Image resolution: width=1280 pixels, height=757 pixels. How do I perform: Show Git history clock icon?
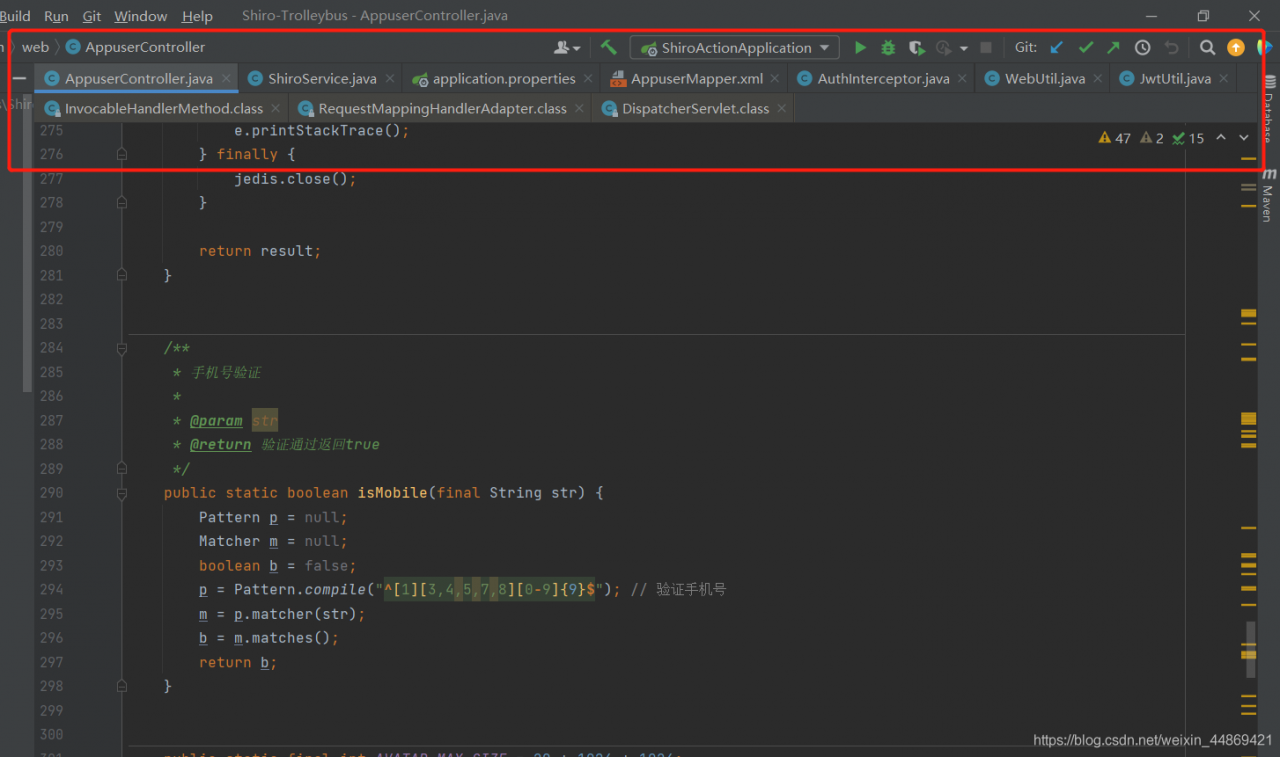1142,48
